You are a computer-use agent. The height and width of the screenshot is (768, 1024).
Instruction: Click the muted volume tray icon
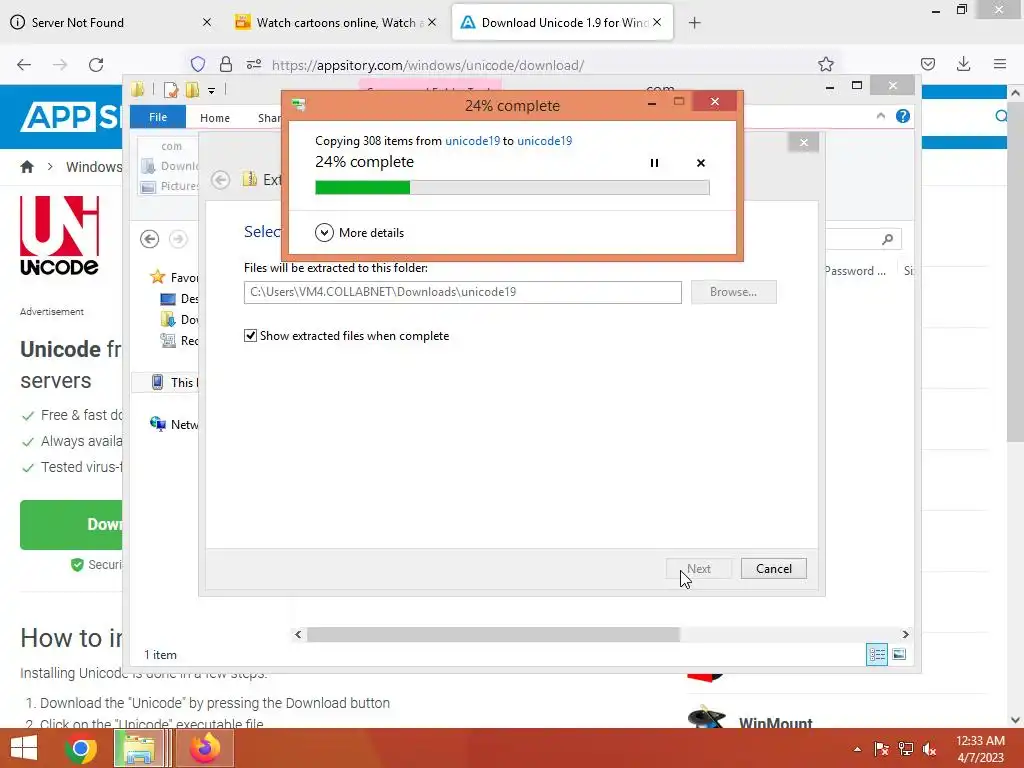pyautogui.click(x=929, y=749)
